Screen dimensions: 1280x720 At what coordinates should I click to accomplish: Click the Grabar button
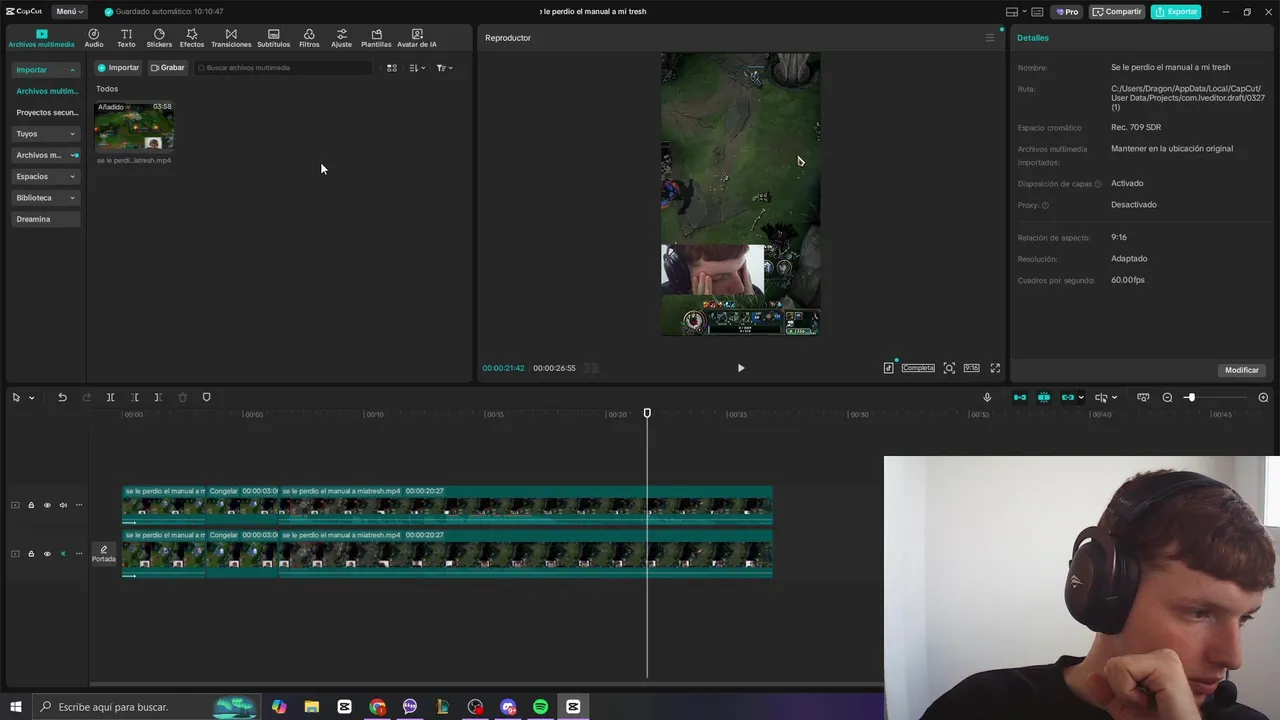click(168, 68)
